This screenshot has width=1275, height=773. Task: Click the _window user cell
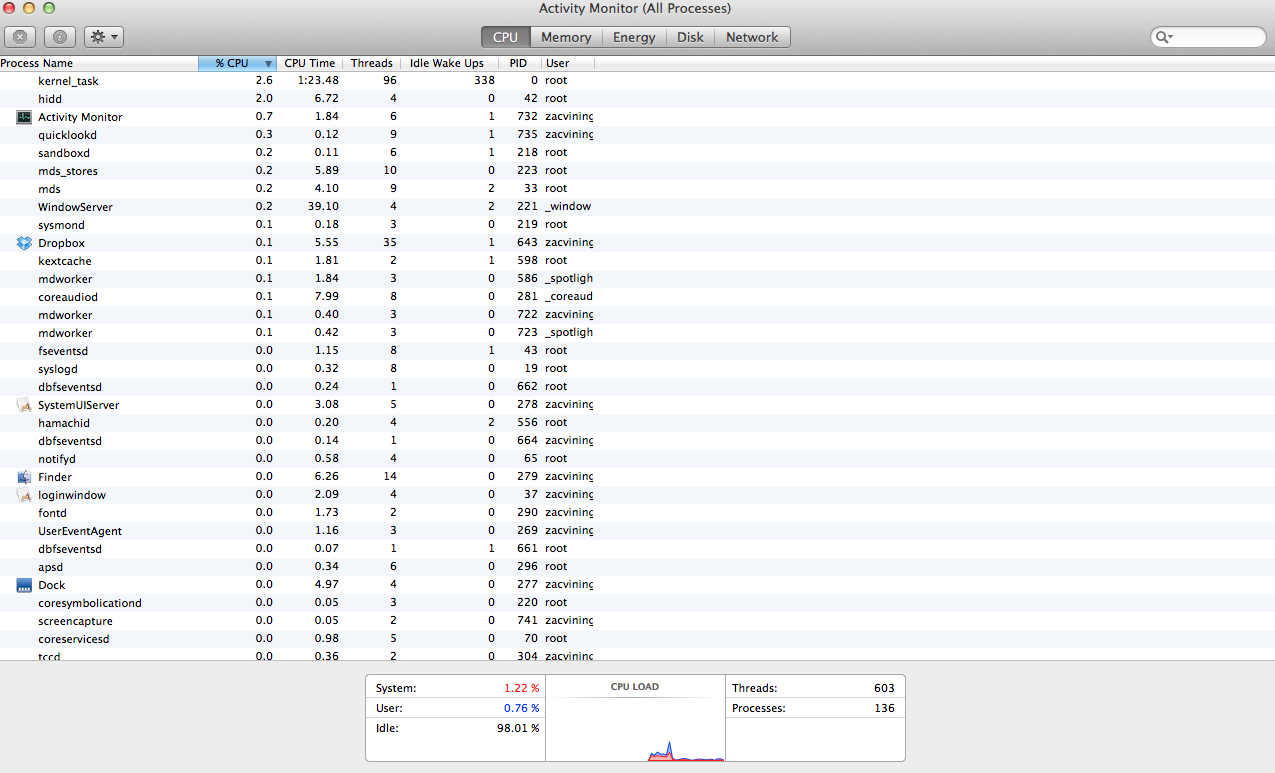pyautogui.click(x=568, y=207)
